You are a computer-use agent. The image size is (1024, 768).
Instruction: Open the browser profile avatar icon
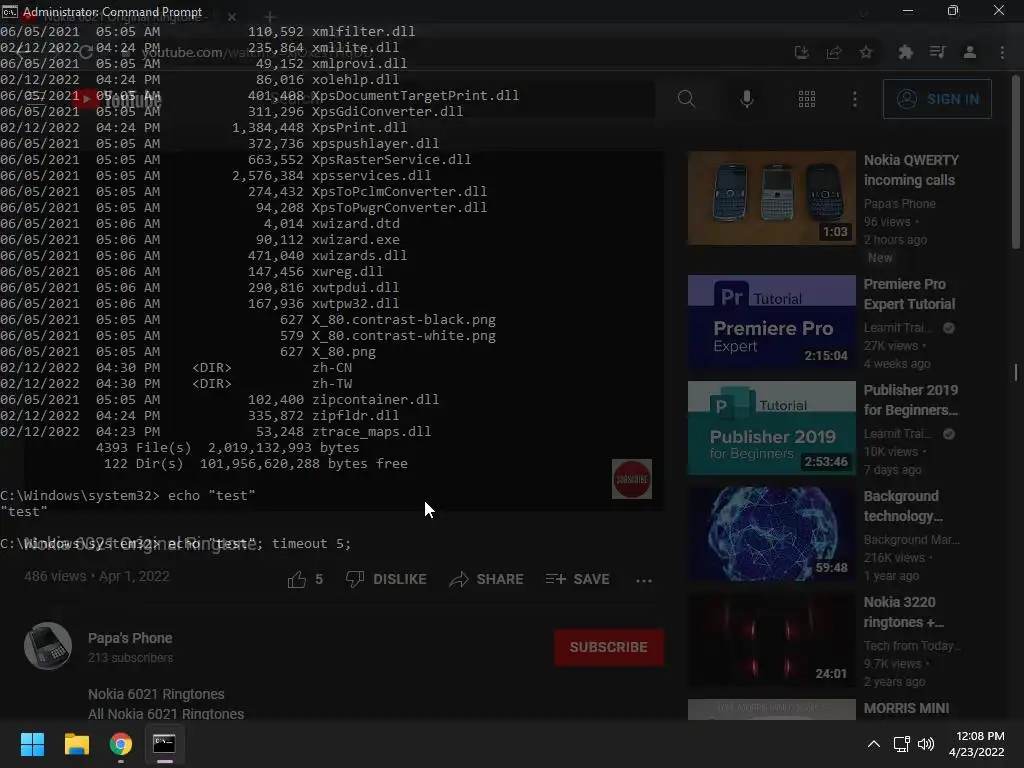coord(970,52)
